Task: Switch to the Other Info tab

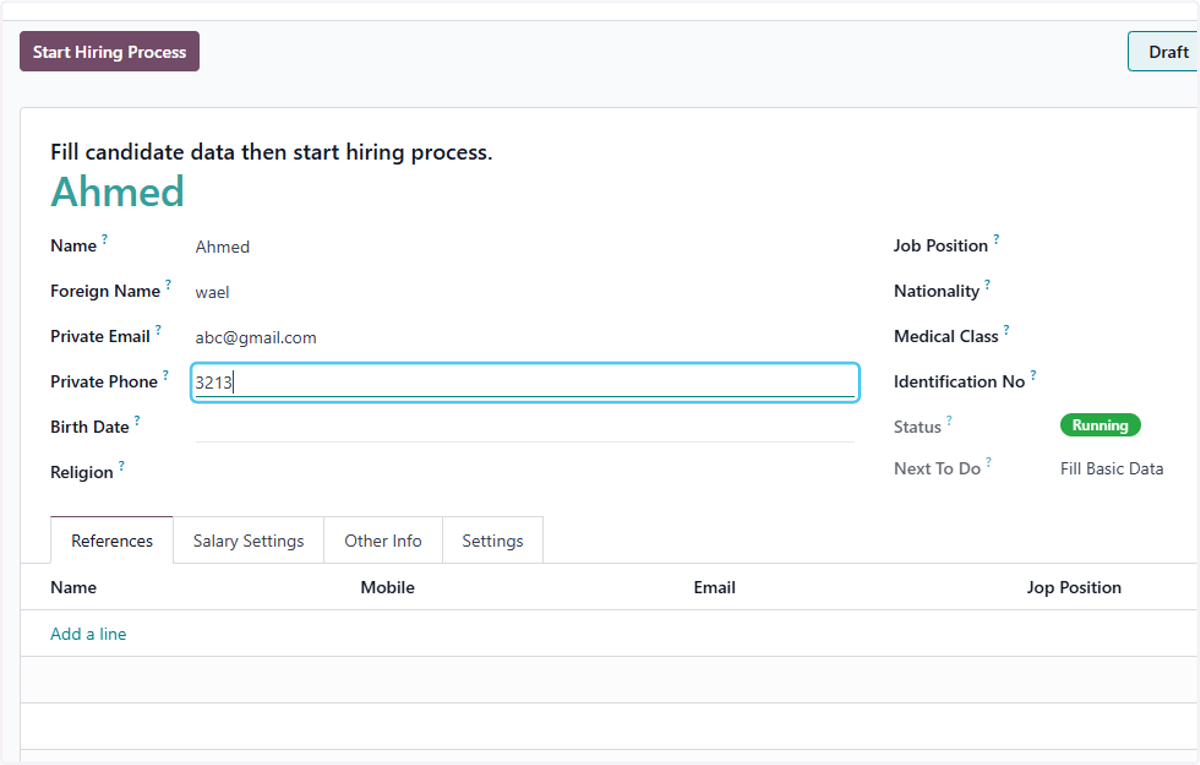Action: [383, 541]
